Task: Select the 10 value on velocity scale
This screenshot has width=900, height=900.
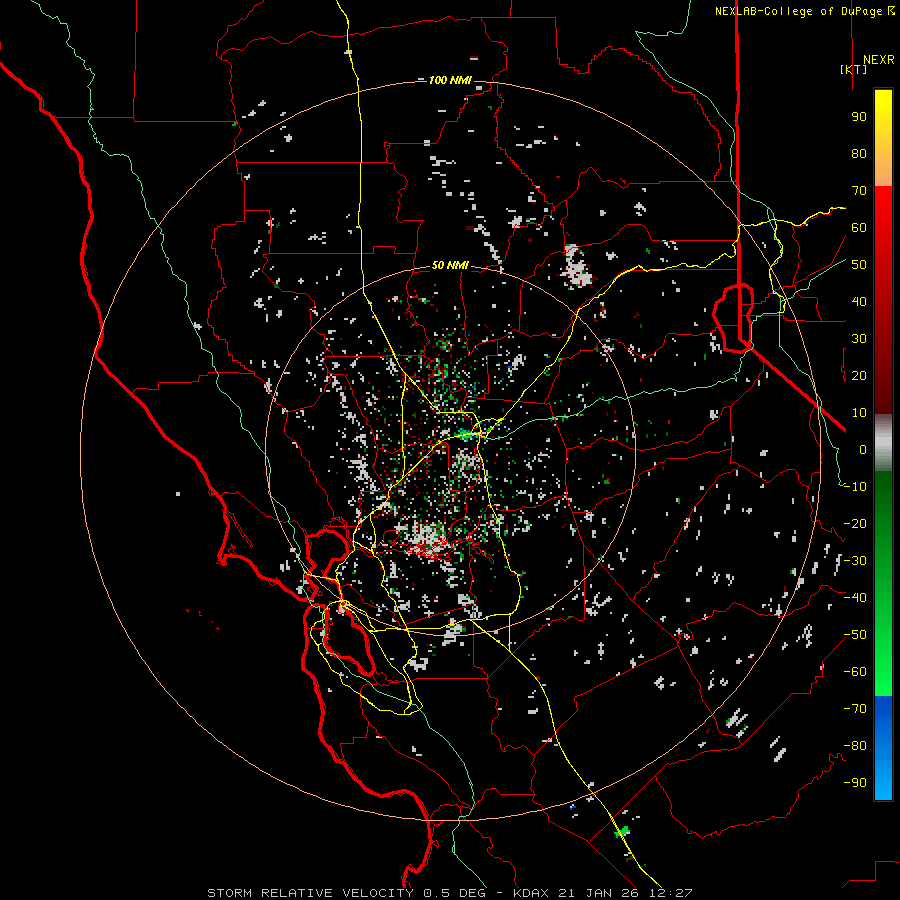Action: (859, 413)
